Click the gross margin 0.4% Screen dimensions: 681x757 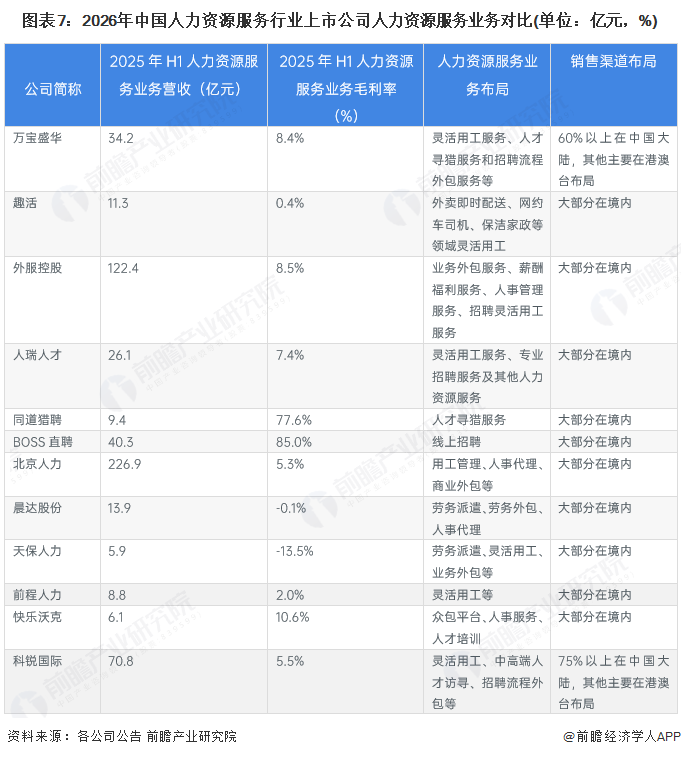(x=290, y=203)
